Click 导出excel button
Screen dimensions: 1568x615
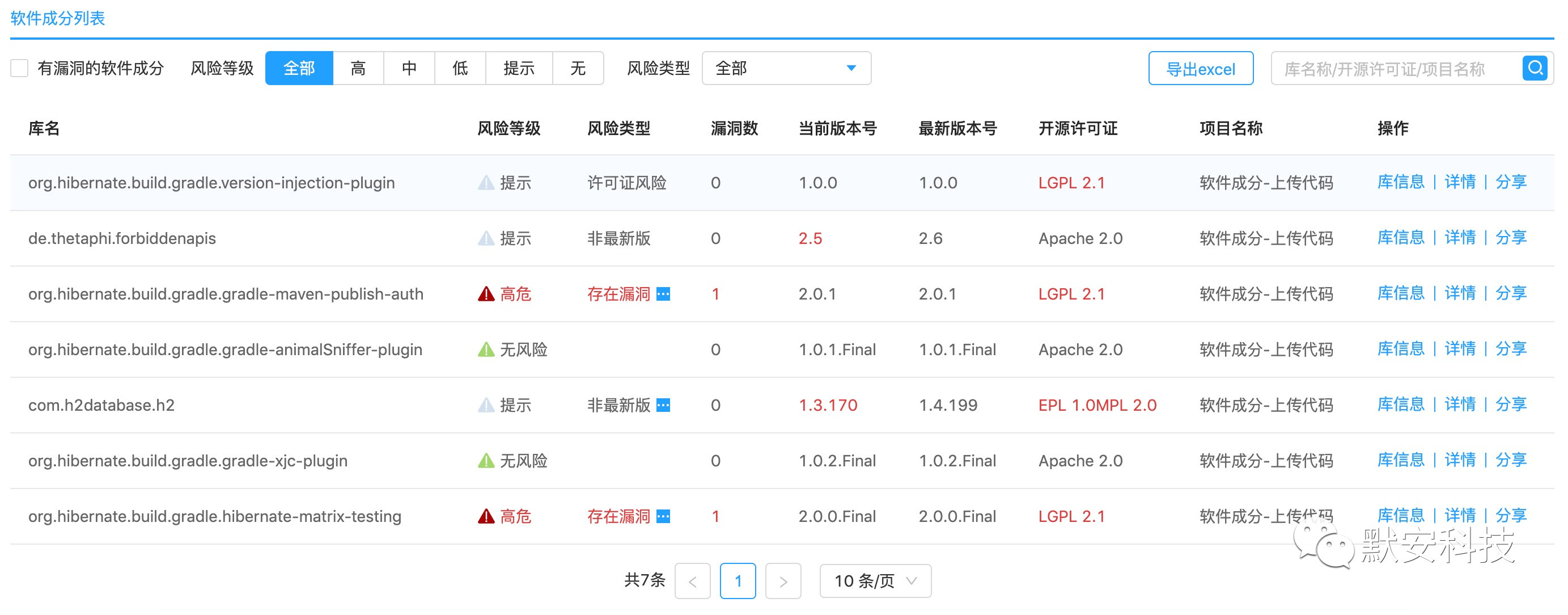(1200, 69)
